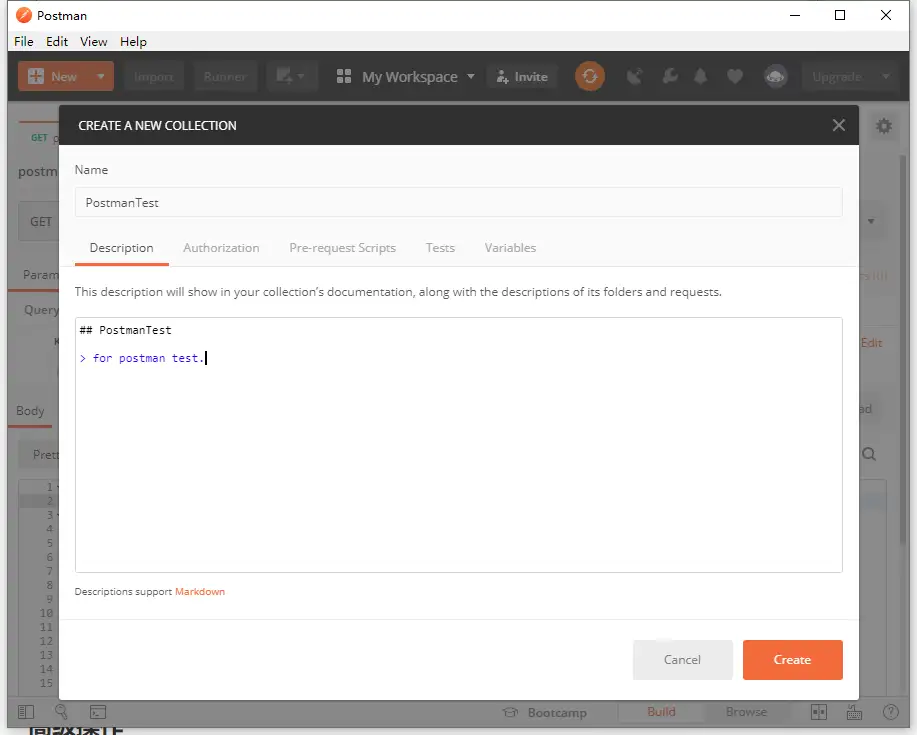Open the Variables tab
This screenshot has height=735, width=917.
pyautogui.click(x=510, y=248)
